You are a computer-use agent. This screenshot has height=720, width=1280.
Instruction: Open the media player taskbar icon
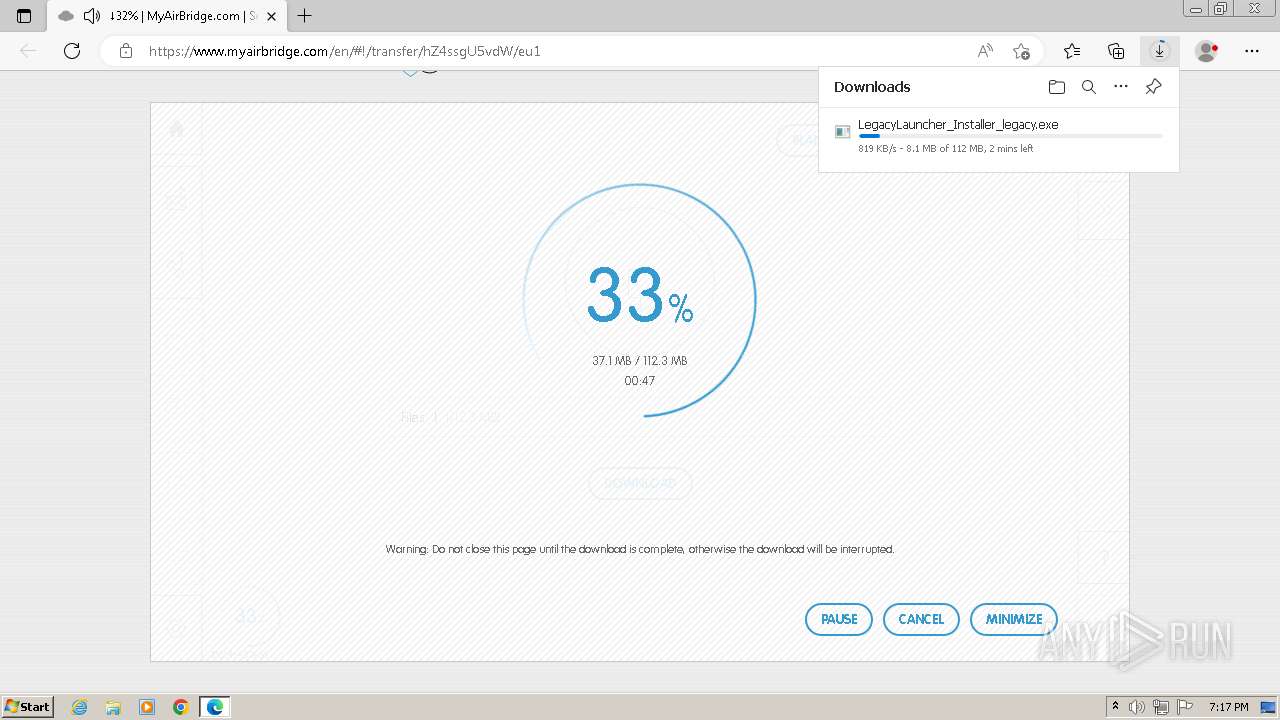(x=147, y=707)
